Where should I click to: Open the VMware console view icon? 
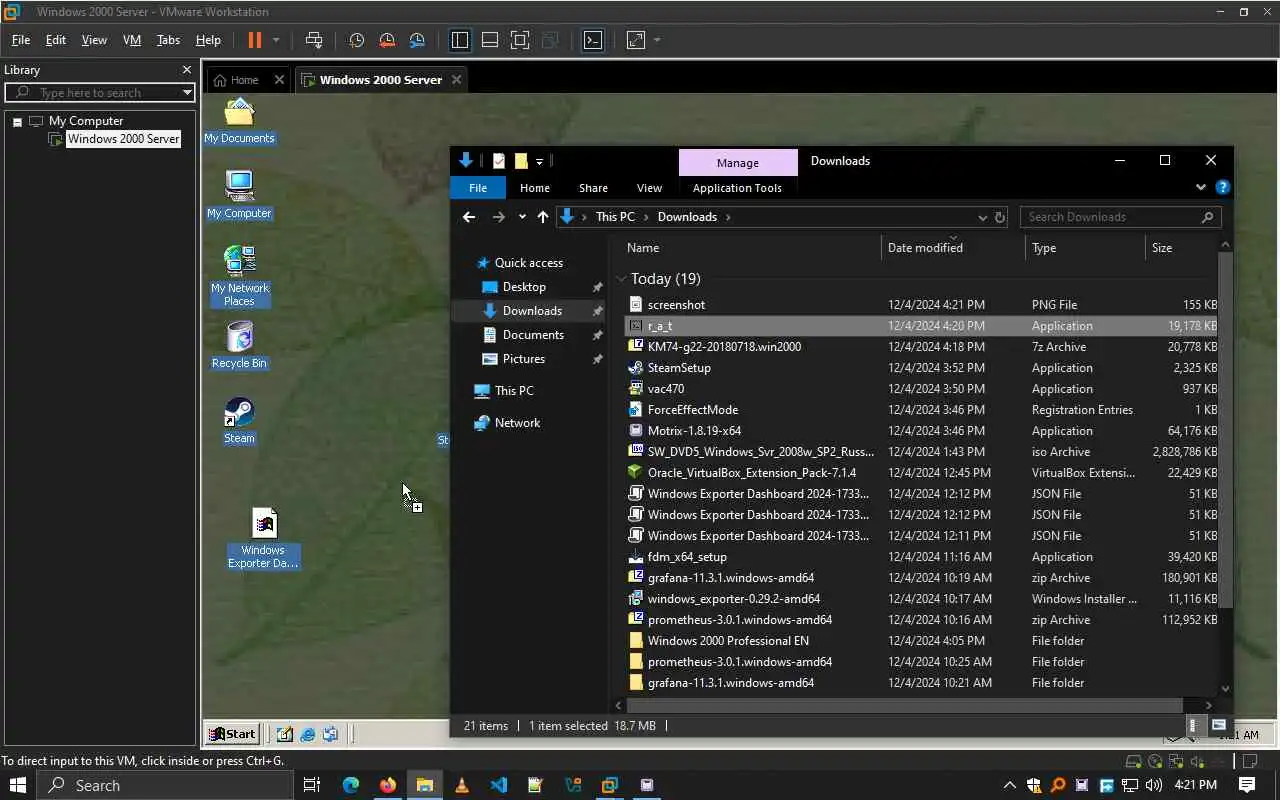coord(593,40)
